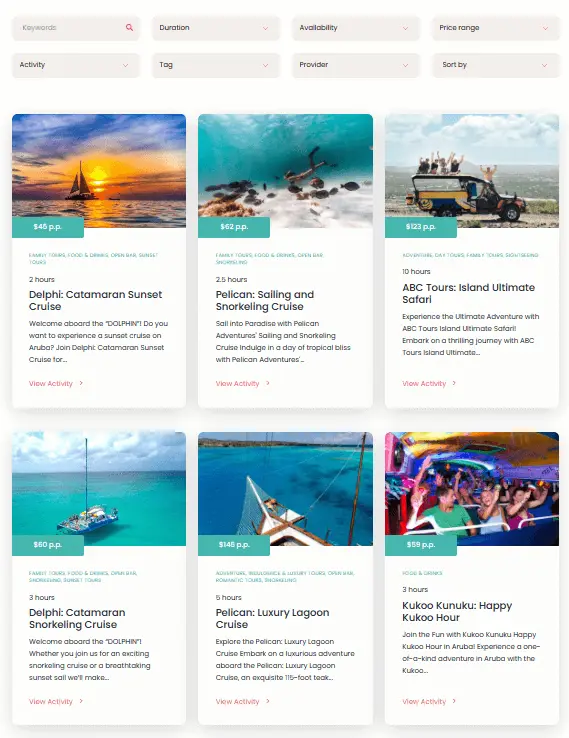
Task: Click the $146 p.p. price badge
Action: 234,545
